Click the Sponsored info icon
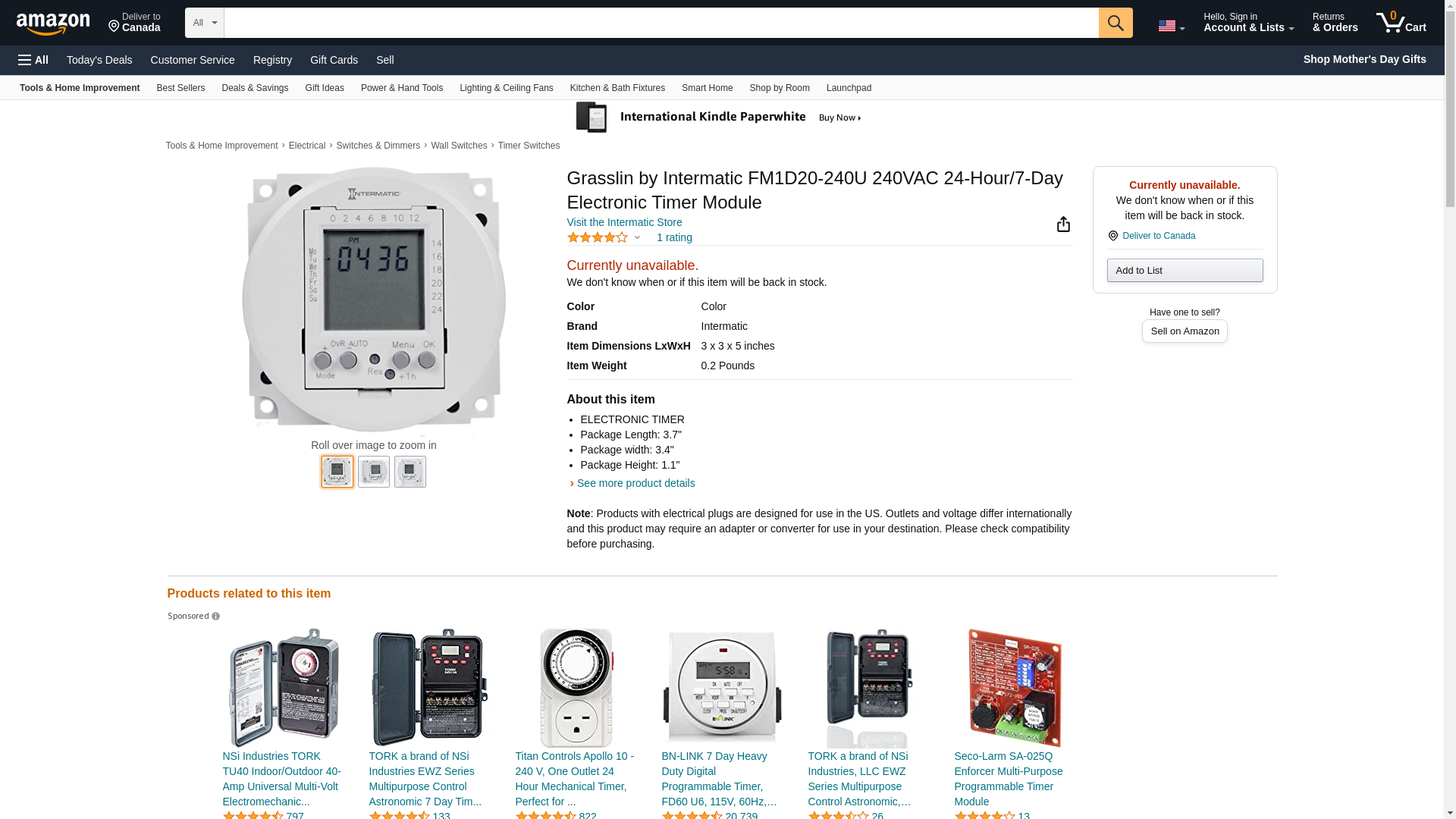The image size is (1456, 819). (x=216, y=617)
